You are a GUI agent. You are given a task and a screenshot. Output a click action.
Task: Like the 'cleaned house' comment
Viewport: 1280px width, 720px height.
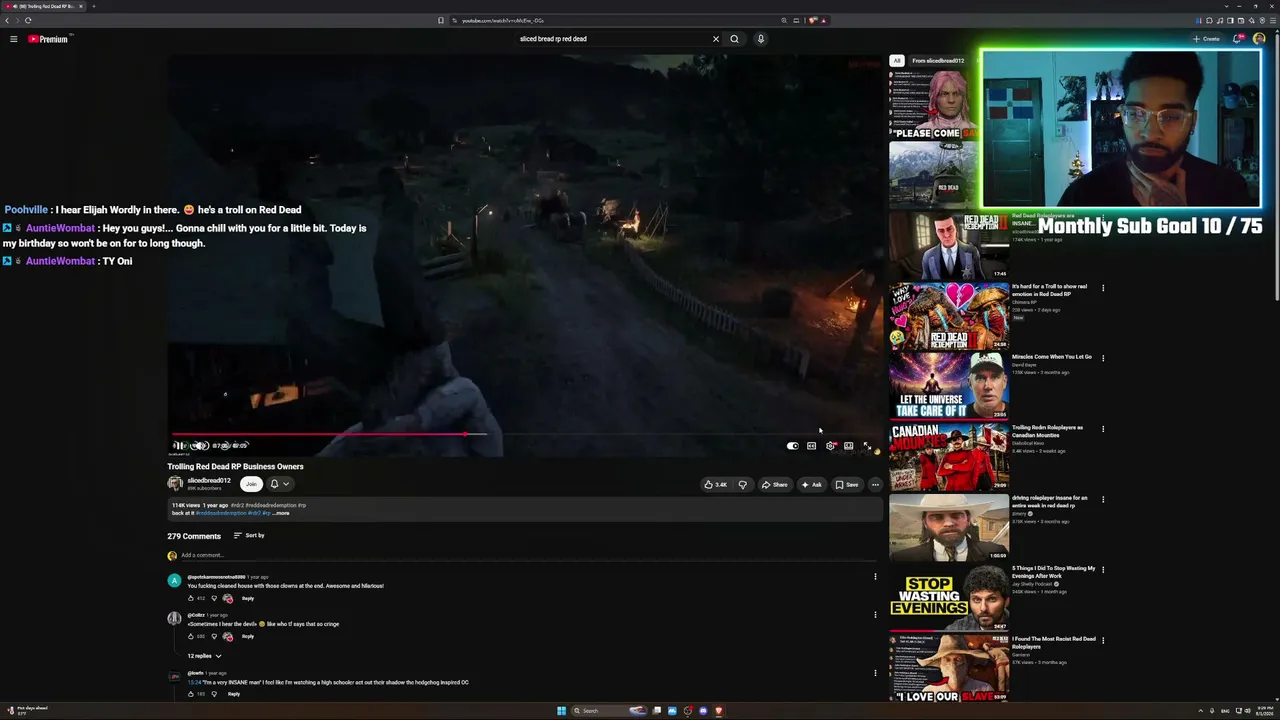coord(191,598)
